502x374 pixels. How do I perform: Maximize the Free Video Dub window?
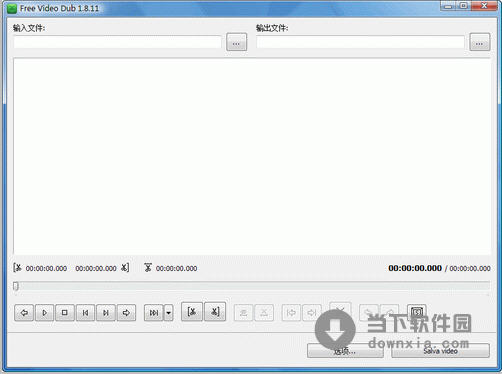pyautogui.click(x=464, y=6)
